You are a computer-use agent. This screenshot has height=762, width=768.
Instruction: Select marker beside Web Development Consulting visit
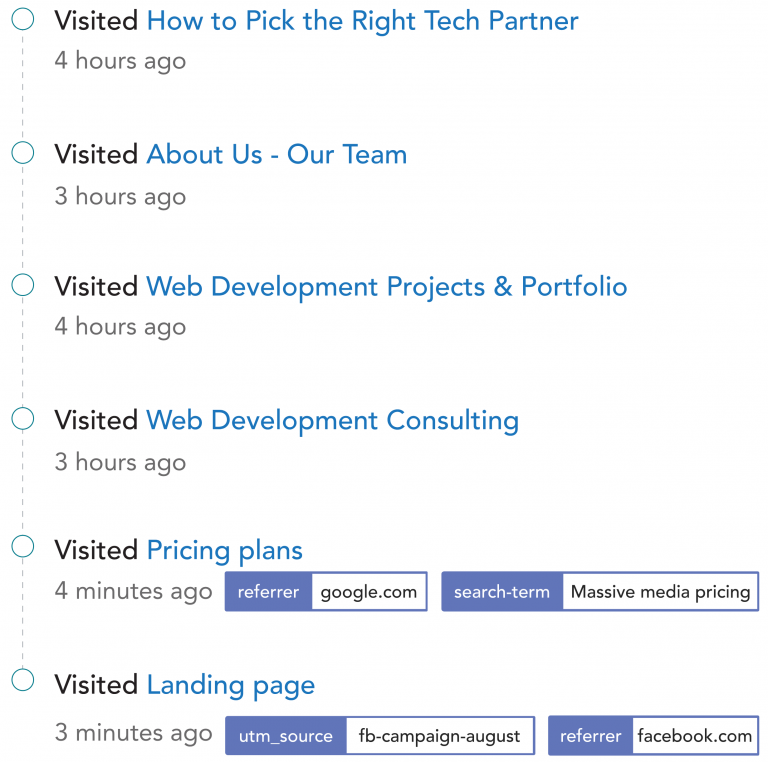22,419
